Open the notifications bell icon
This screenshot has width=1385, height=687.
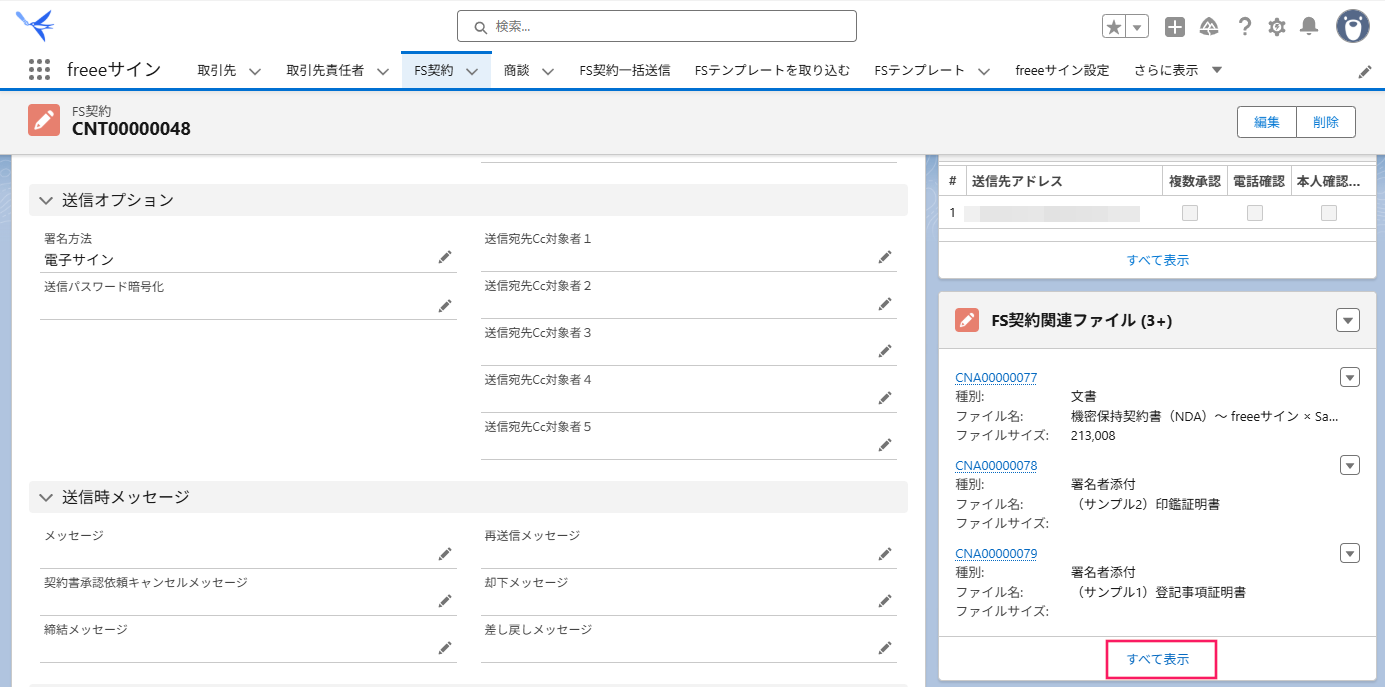coord(1309,27)
